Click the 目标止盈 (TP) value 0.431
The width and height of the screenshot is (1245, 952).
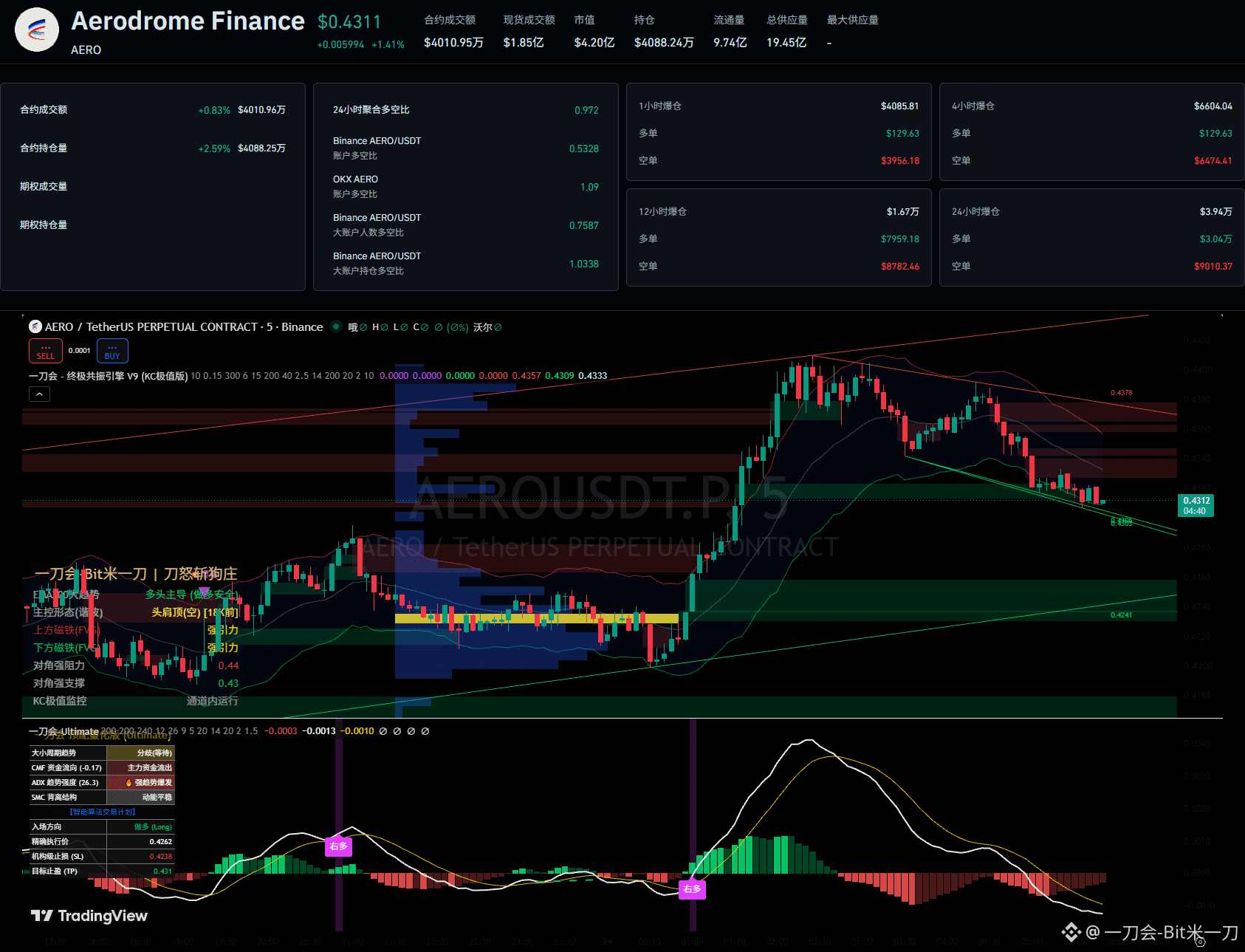(162, 871)
